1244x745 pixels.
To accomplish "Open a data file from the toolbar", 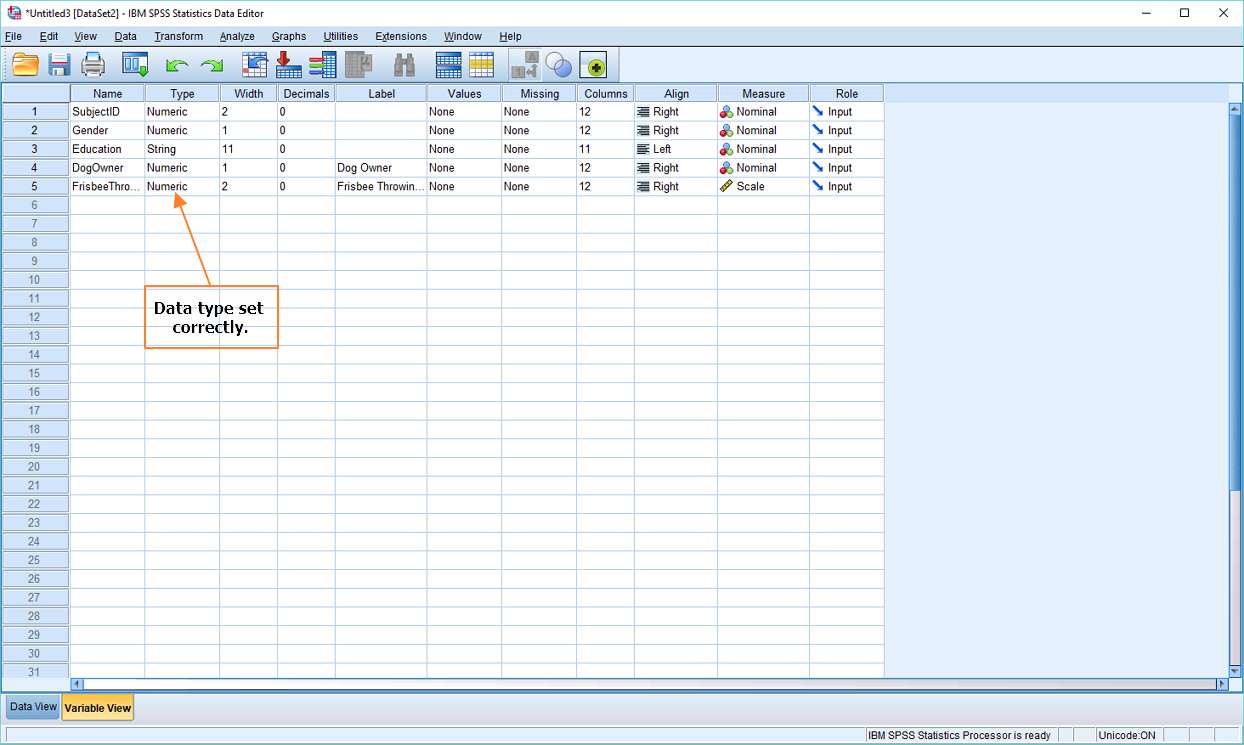I will pos(26,65).
